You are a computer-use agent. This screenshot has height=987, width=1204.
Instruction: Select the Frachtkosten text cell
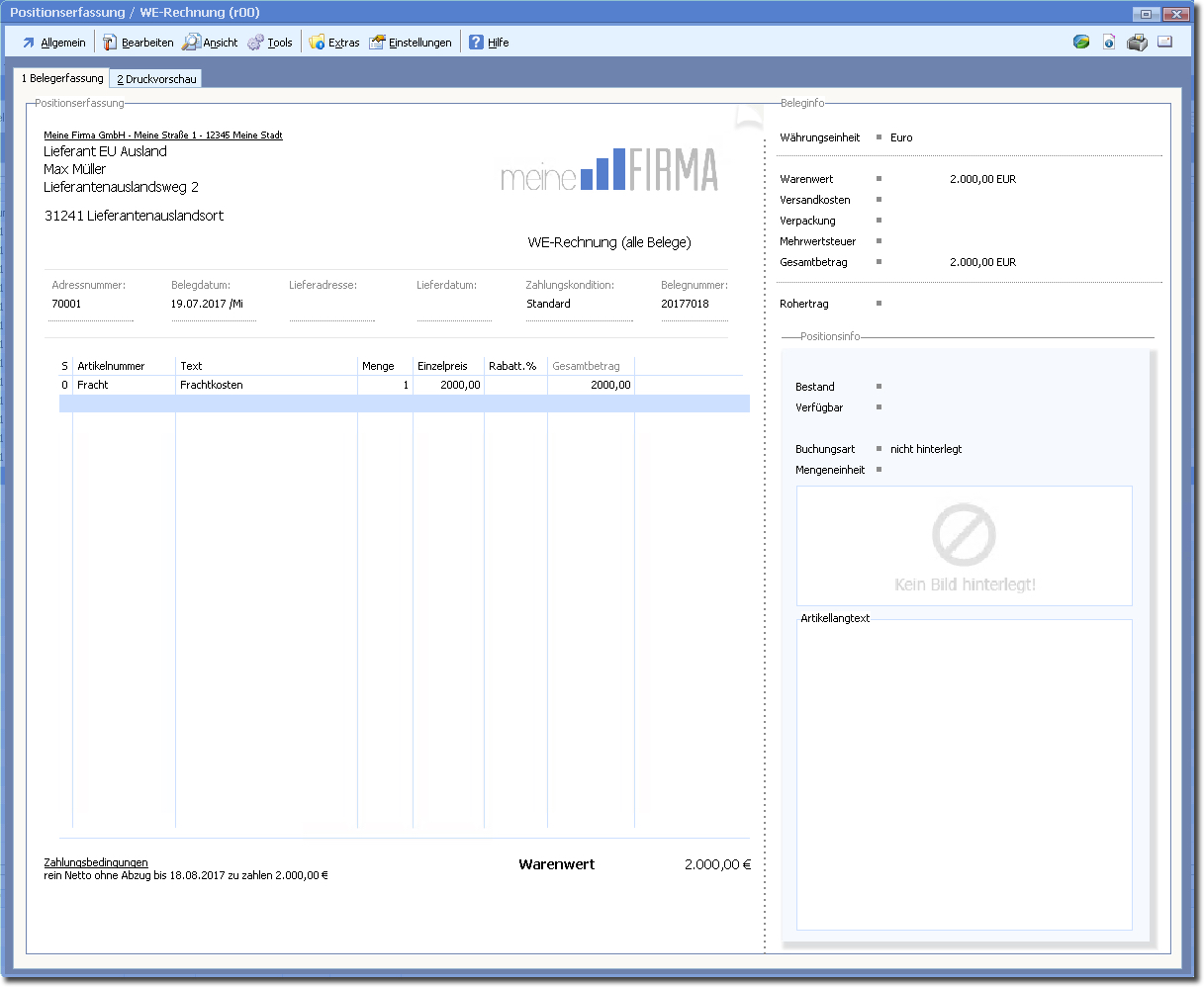pos(265,385)
